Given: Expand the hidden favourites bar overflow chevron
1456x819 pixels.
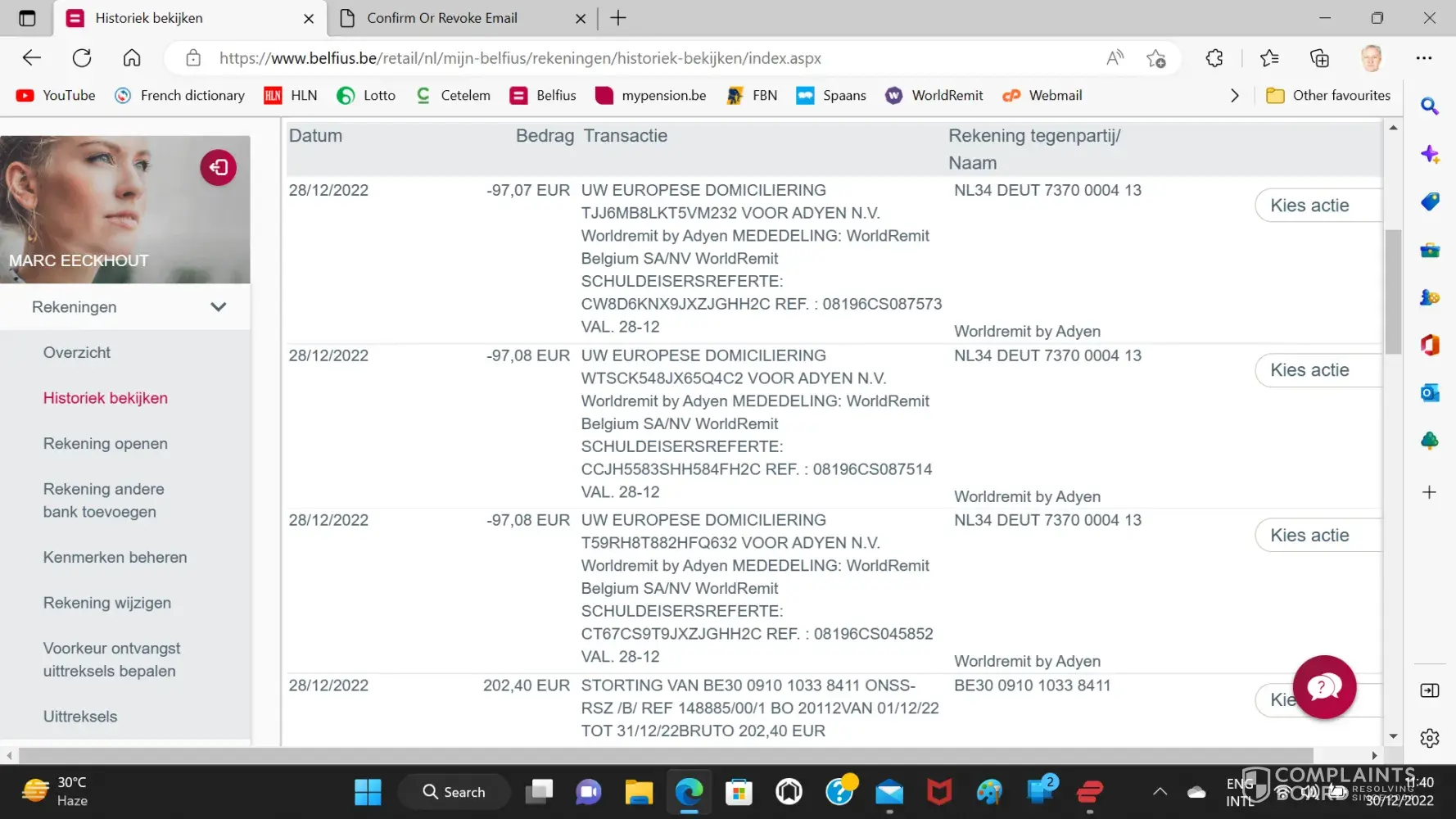Looking at the screenshot, I should (1235, 96).
